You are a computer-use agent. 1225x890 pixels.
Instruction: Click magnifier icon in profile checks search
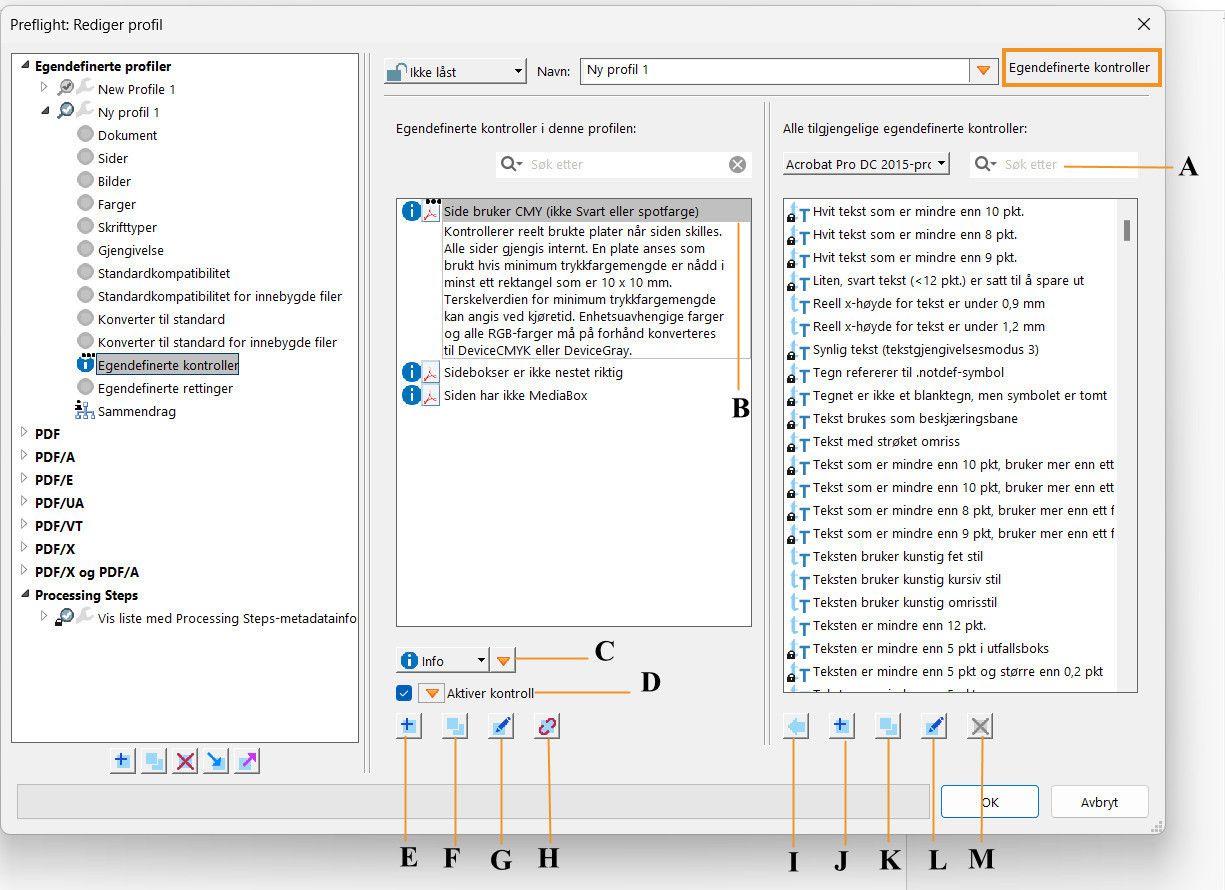512,164
